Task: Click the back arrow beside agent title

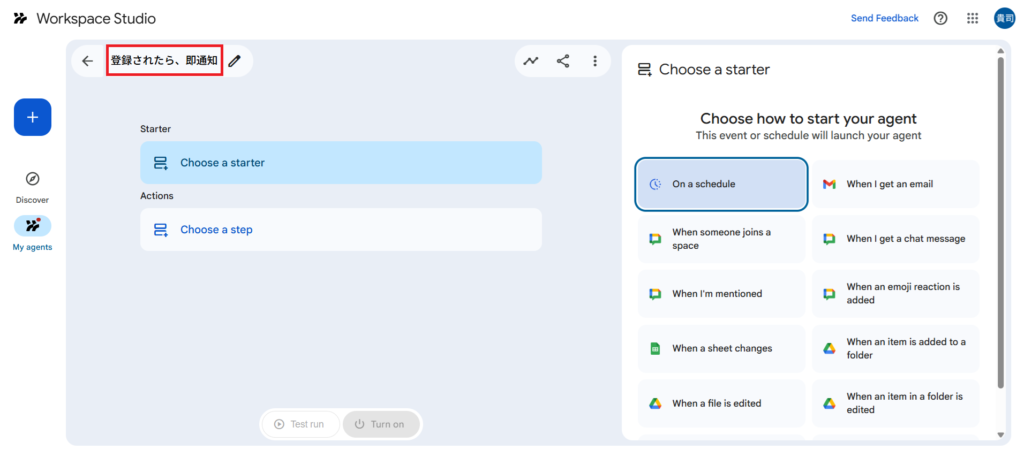Action: click(x=88, y=61)
